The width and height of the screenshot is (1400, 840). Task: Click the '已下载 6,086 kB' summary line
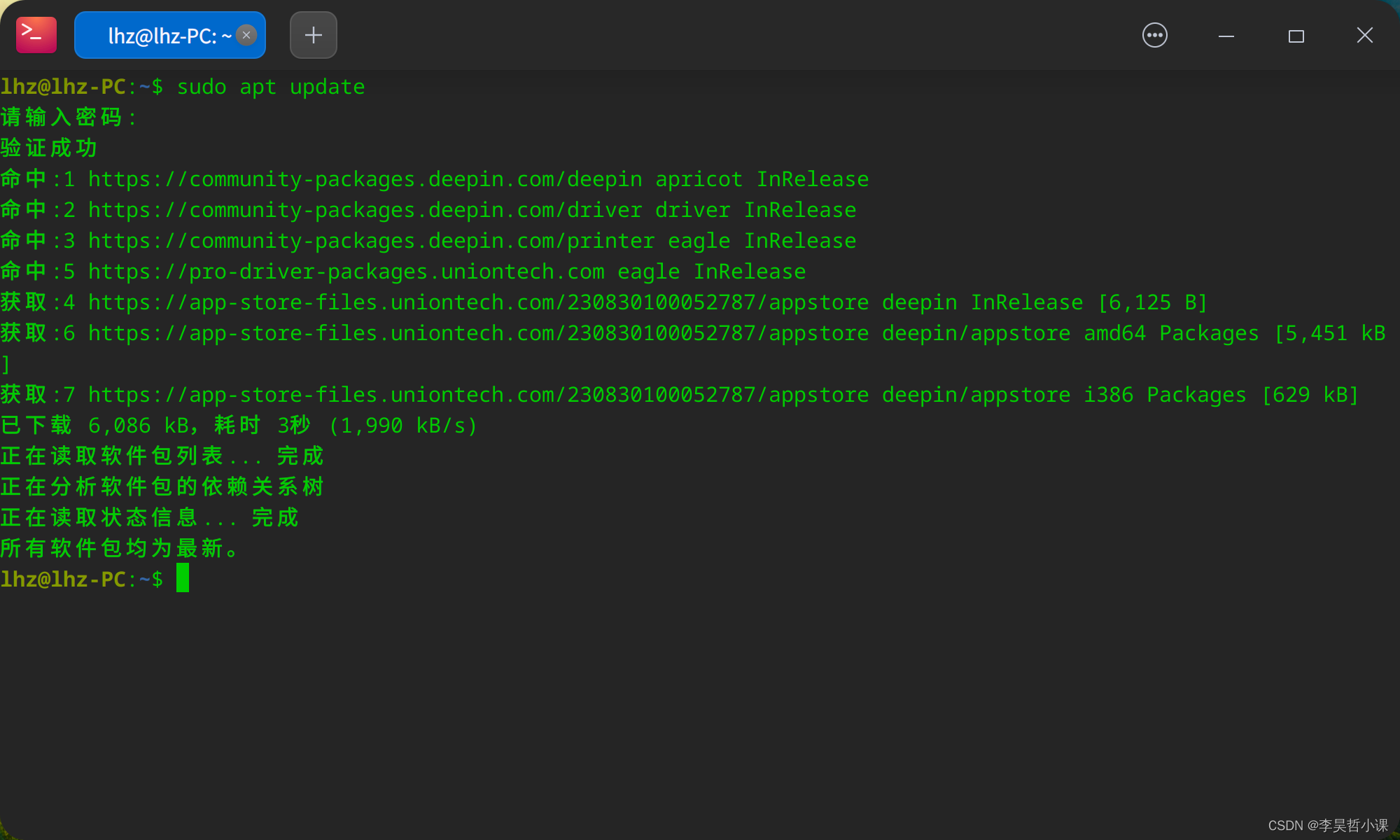239,426
